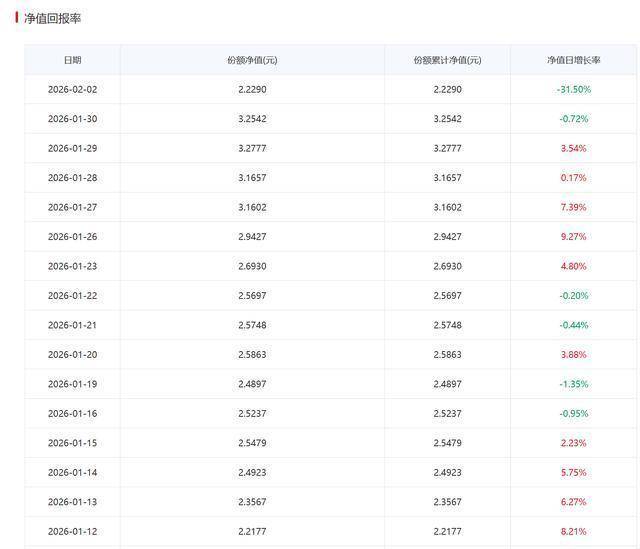Image resolution: width=640 pixels, height=549 pixels.
Task: Click the 8.21% growth rate cell
Action: point(573,531)
